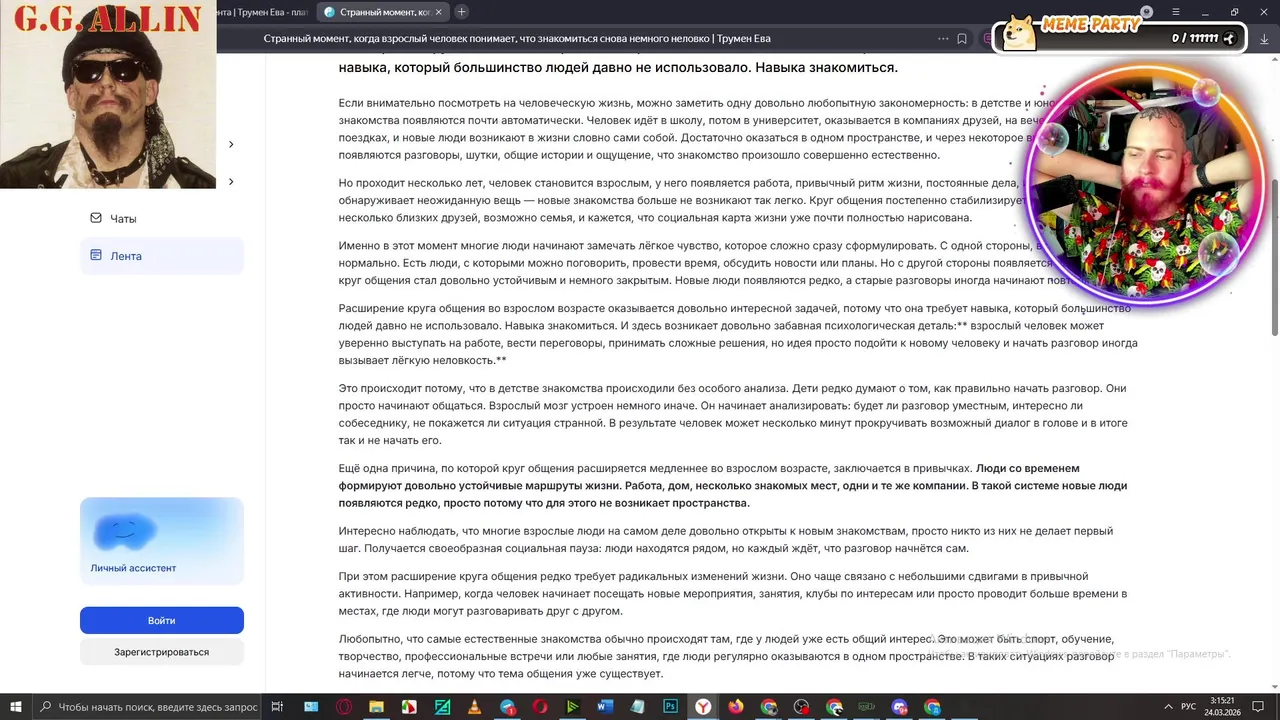Click the Windows search box
The image size is (1280, 720).
(x=148, y=707)
